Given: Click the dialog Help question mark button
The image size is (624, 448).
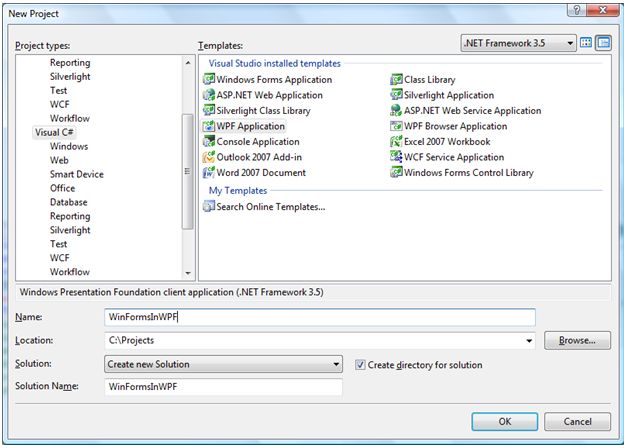Looking at the screenshot, I should 576,10.
